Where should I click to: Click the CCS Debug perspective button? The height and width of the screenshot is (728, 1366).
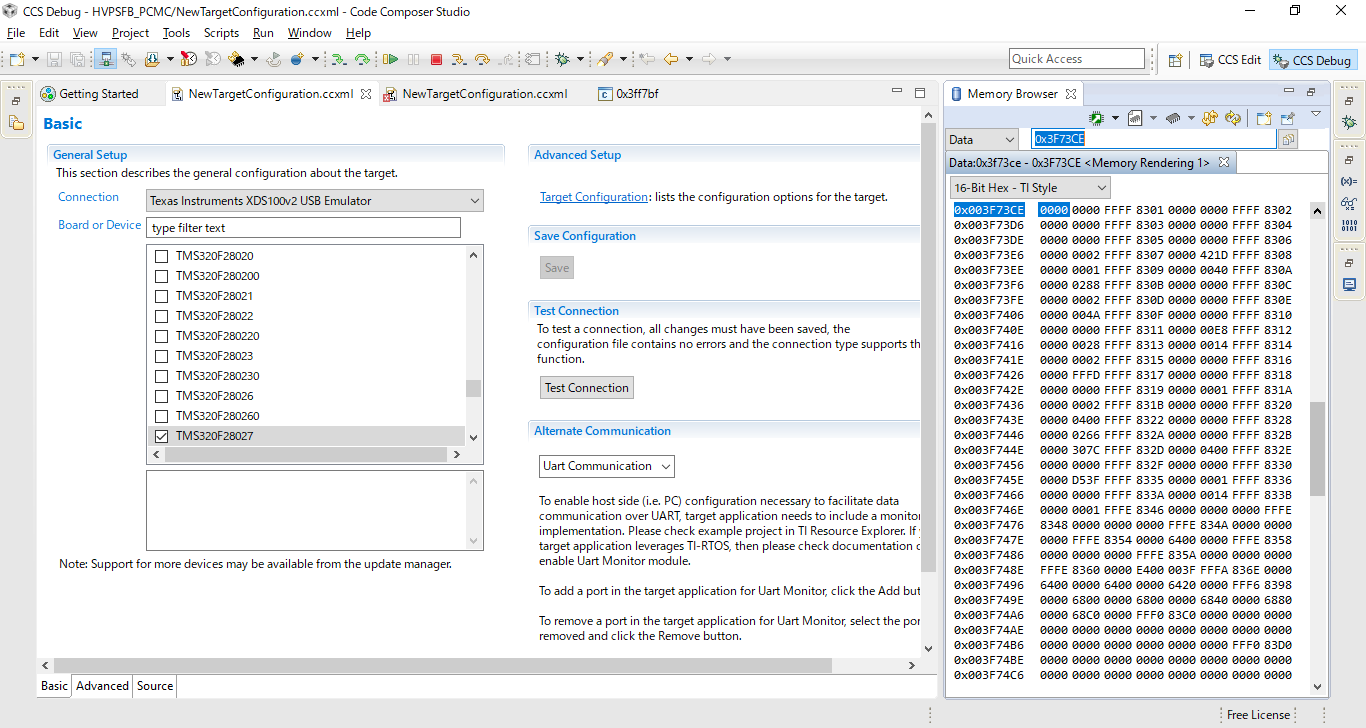(1313, 60)
